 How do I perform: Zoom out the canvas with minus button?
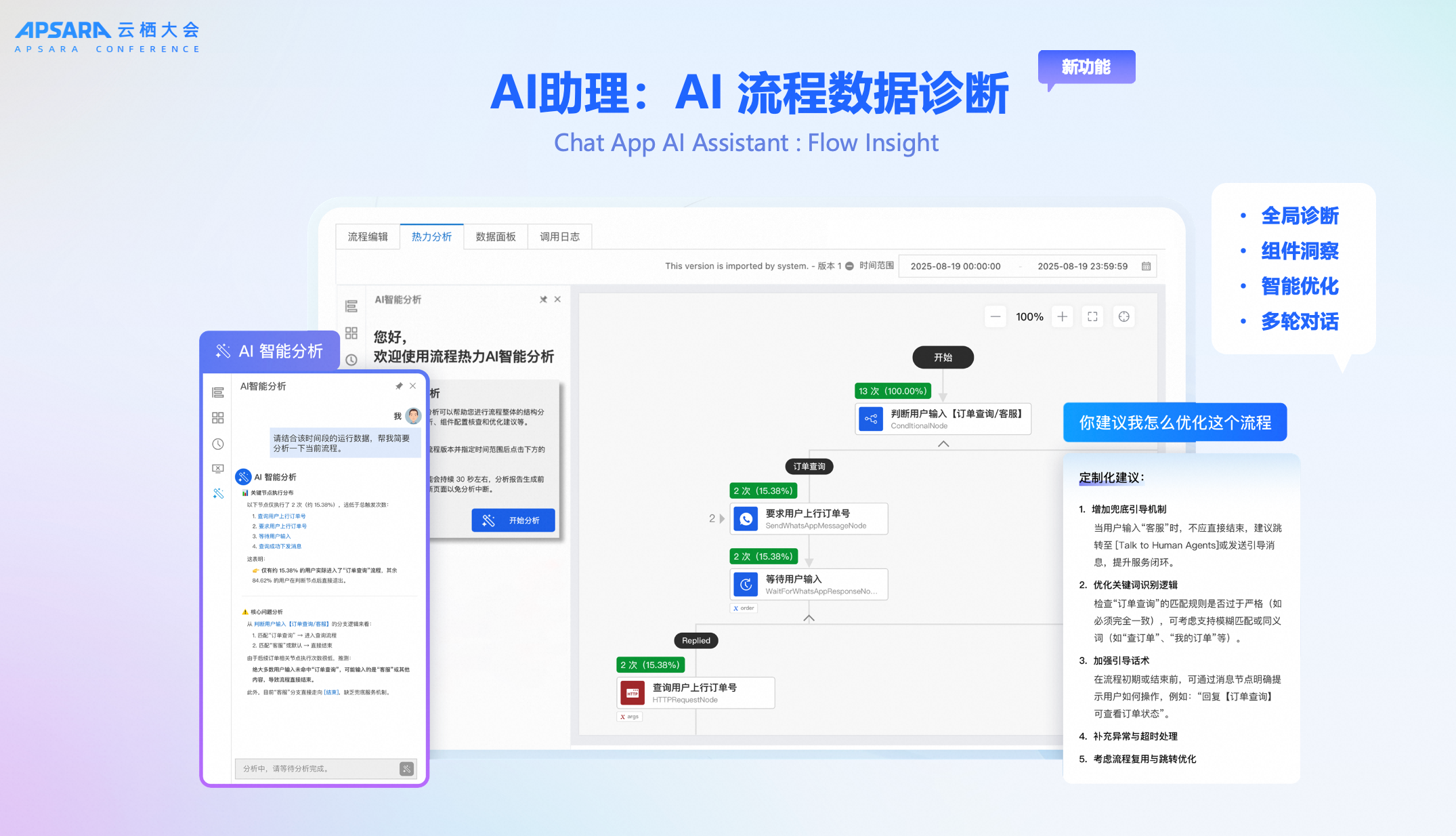tap(995, 316)
